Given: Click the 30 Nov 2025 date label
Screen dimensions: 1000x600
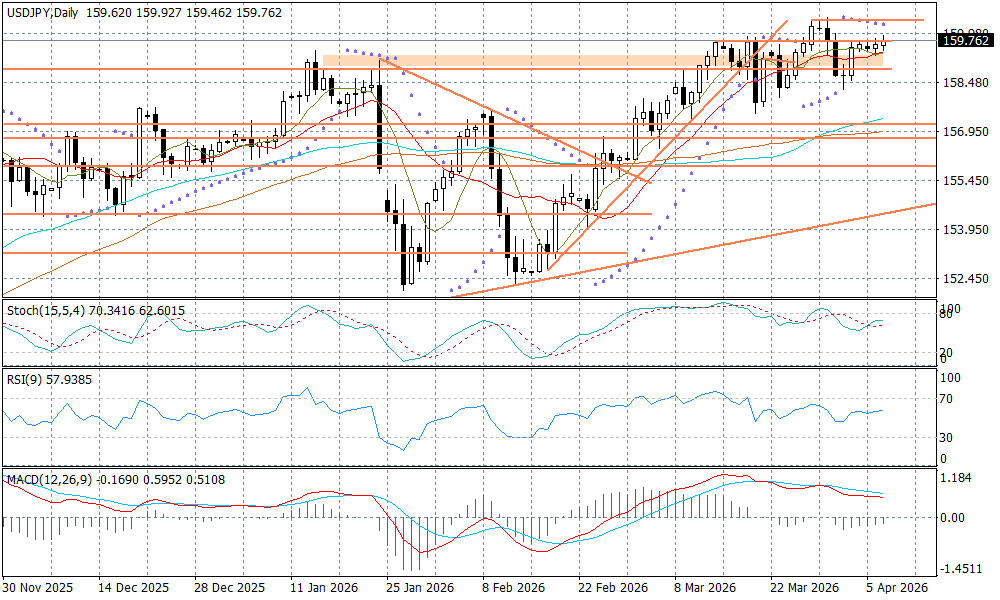Looking at the screenshot, I should 36,588.
